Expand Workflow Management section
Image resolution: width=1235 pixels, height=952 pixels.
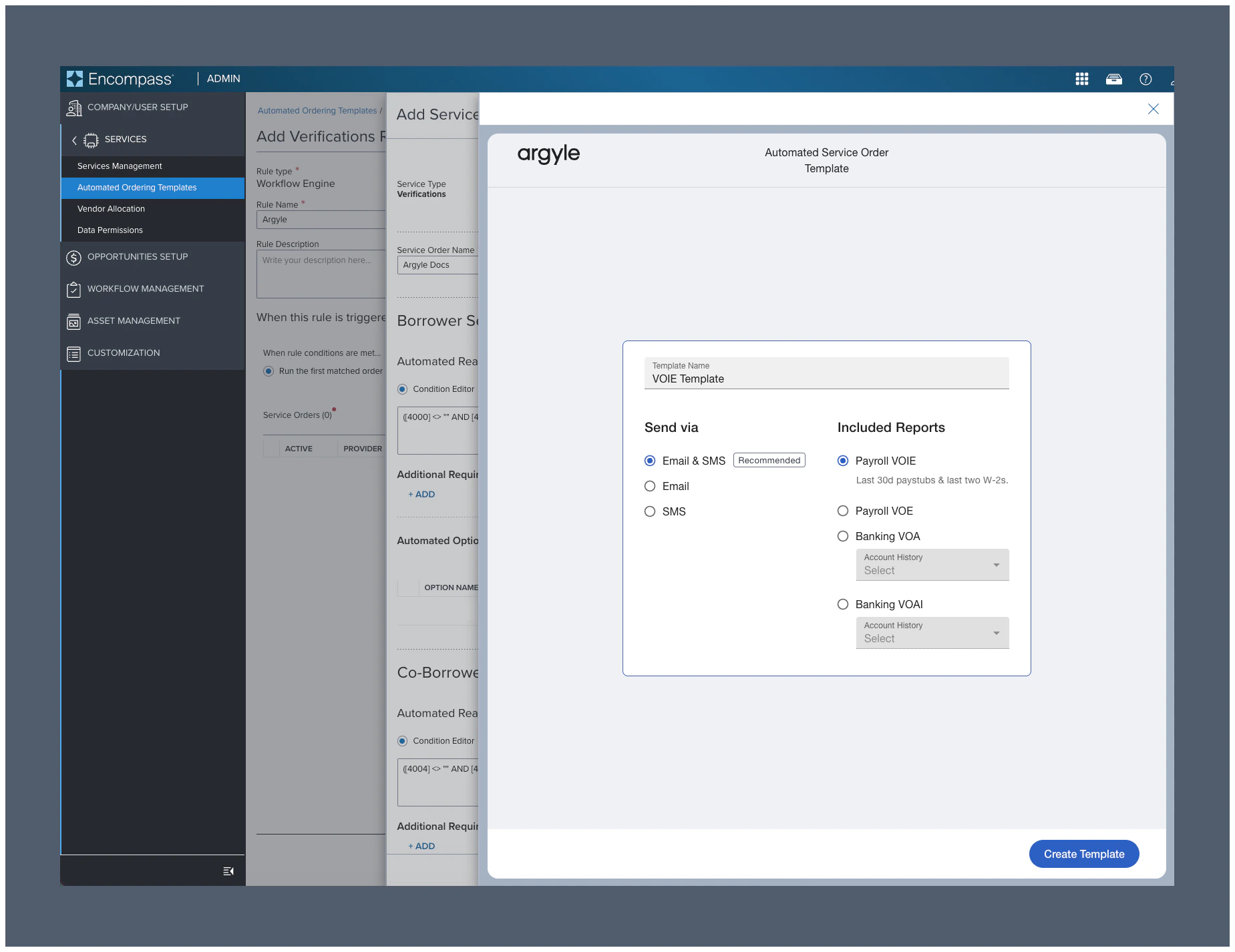pyautogui.click(x=153, y=289)
